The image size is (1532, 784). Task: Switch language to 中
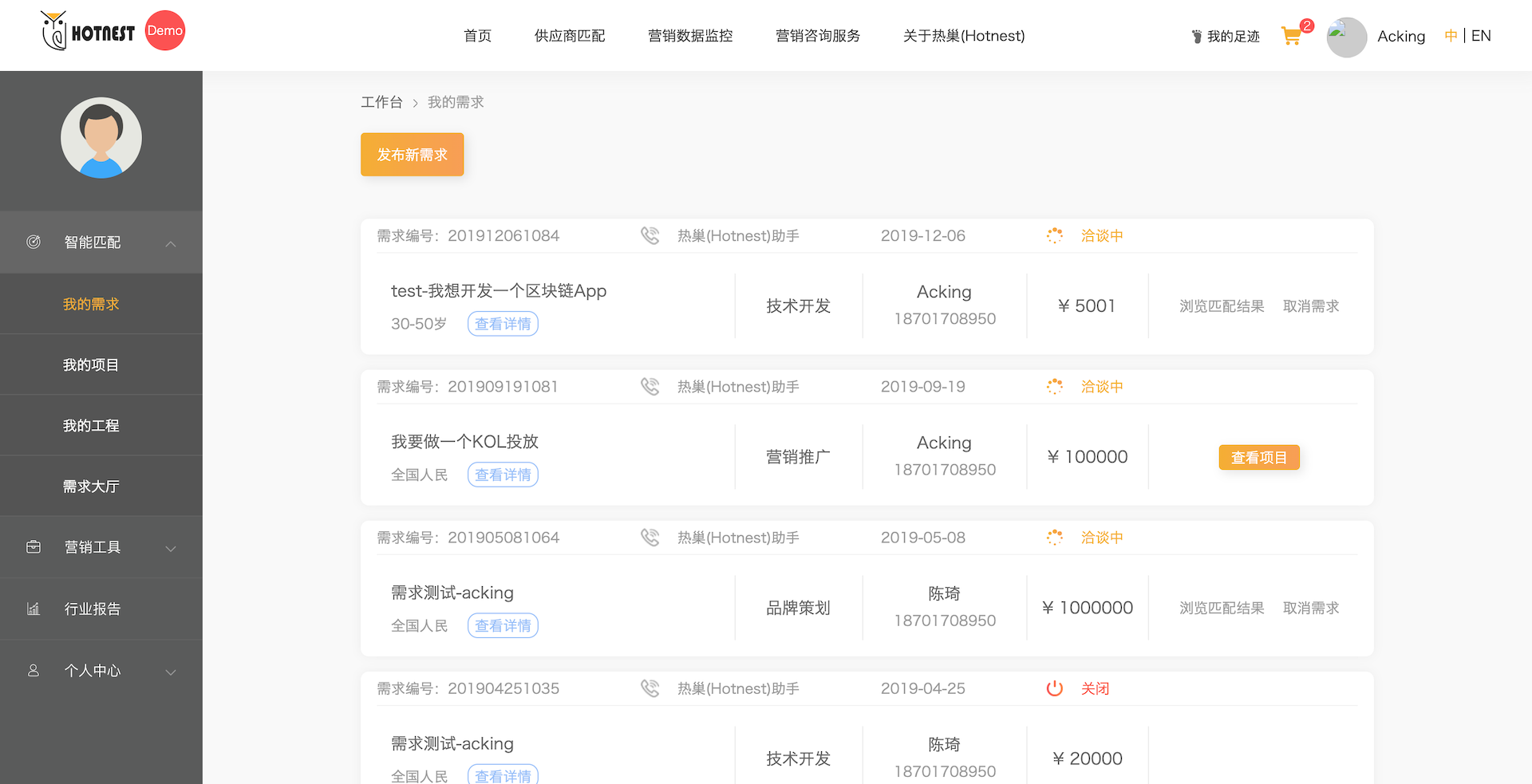[x=1451, y=36]
